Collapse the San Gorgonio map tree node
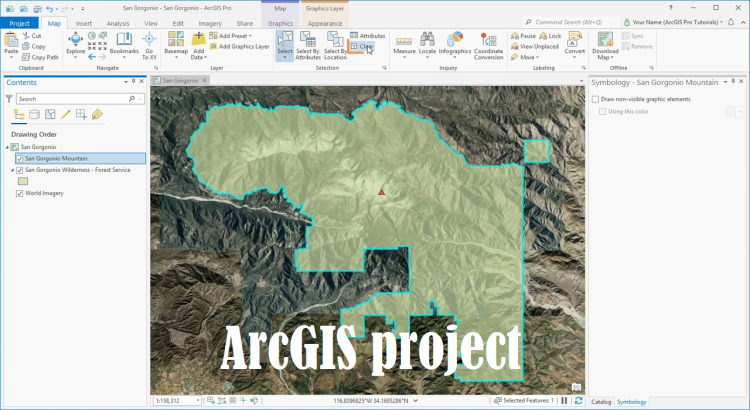 tap(7, 147)
